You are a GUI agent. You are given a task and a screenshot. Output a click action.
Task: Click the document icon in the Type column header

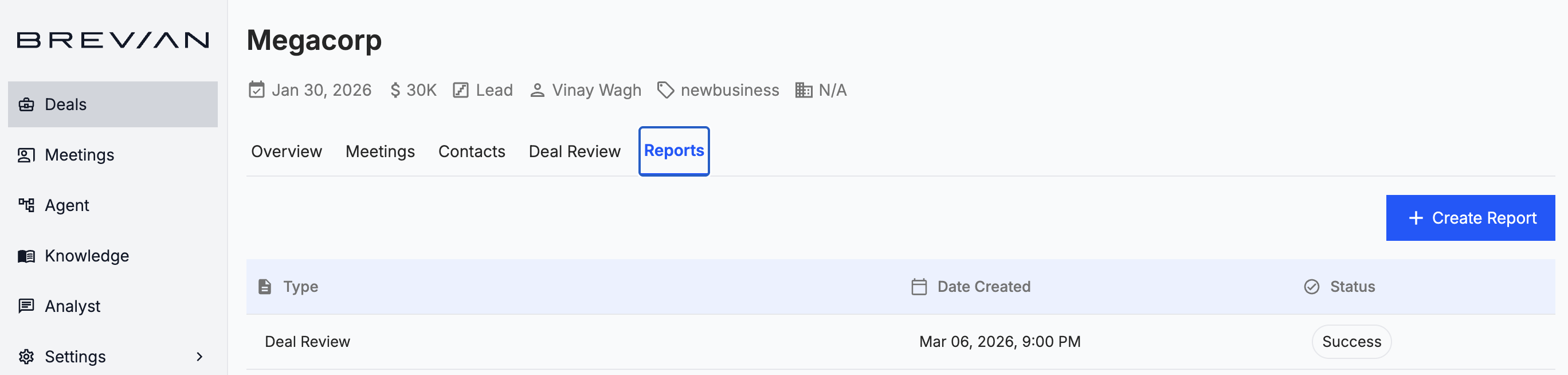(265, 286)
